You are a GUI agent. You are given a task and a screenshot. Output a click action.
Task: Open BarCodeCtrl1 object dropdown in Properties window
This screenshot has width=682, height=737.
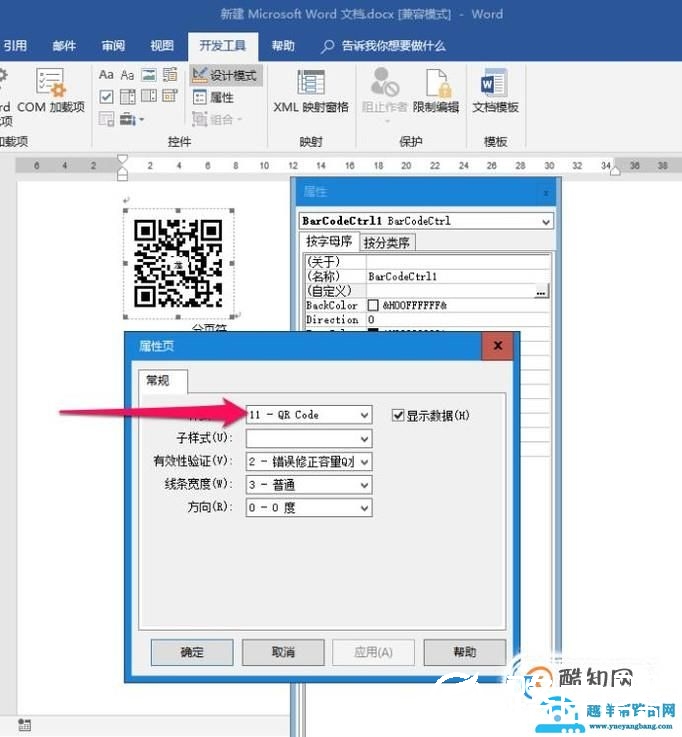tap(546, 221)
